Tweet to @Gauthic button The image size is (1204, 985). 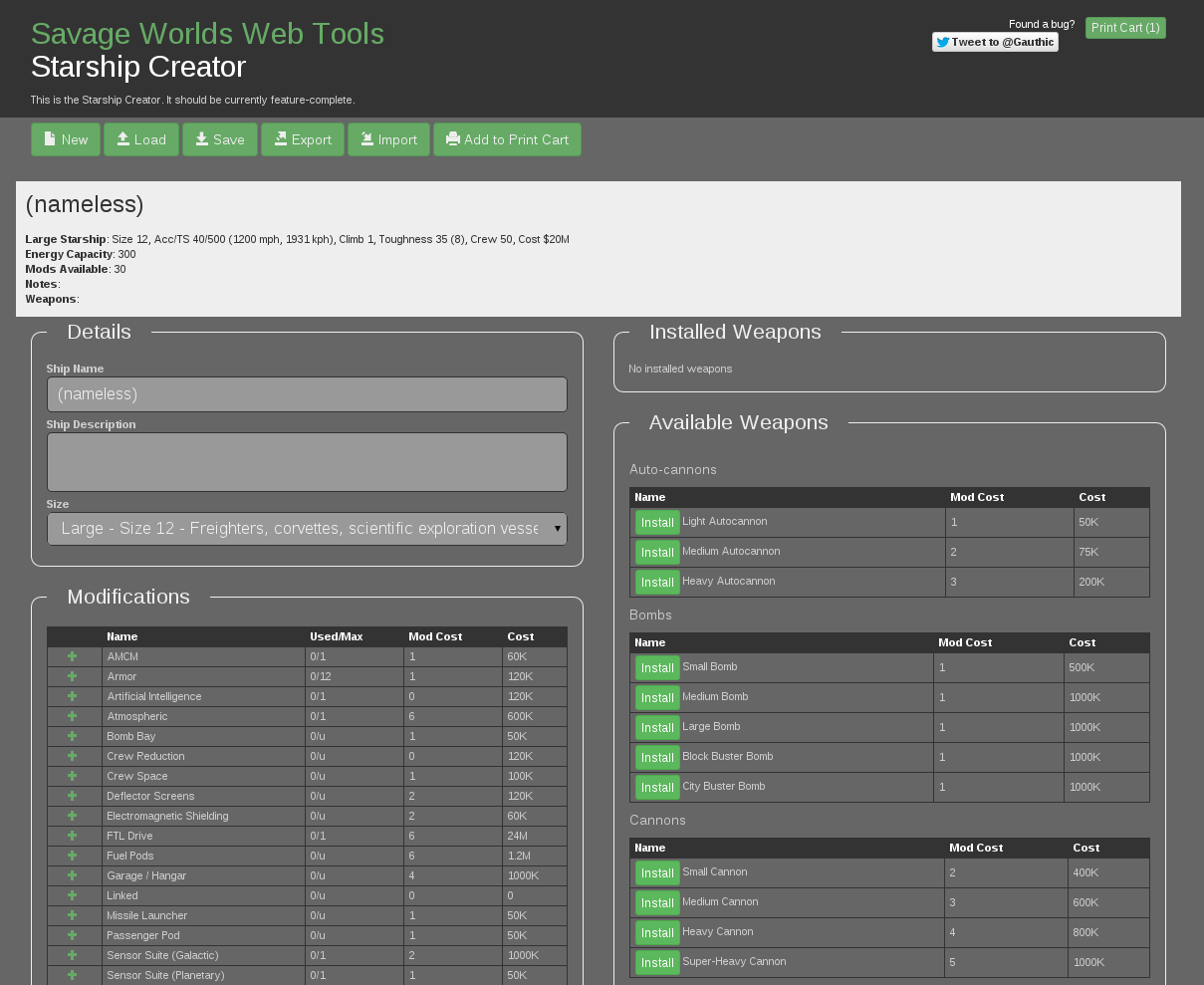[x=995, y=42]
